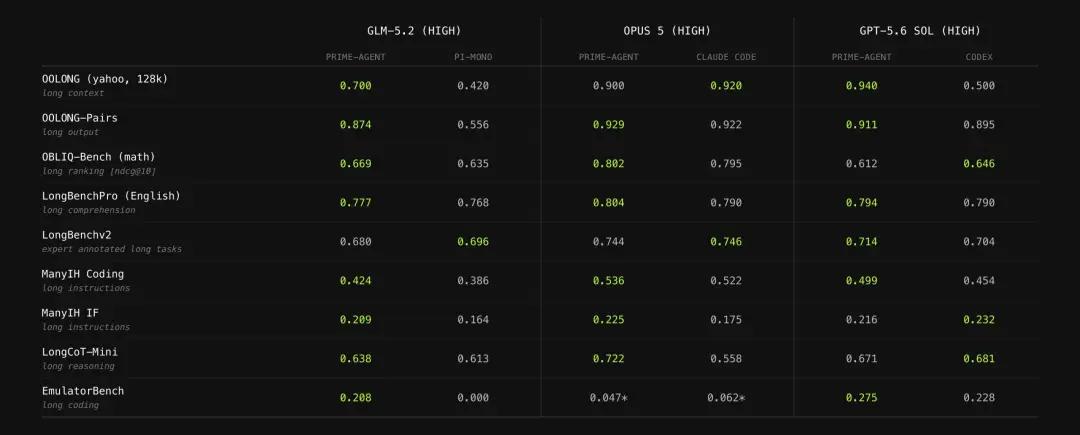Screen dimensions: 1080x435
Task: Click the 0.275 EmulatorBench score
Action: pos(862,398)
